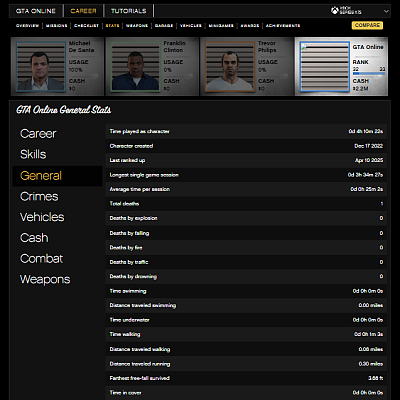
Task: Show the Vehicles stats category
Action: pyautogui.click(x=42, y=217)
